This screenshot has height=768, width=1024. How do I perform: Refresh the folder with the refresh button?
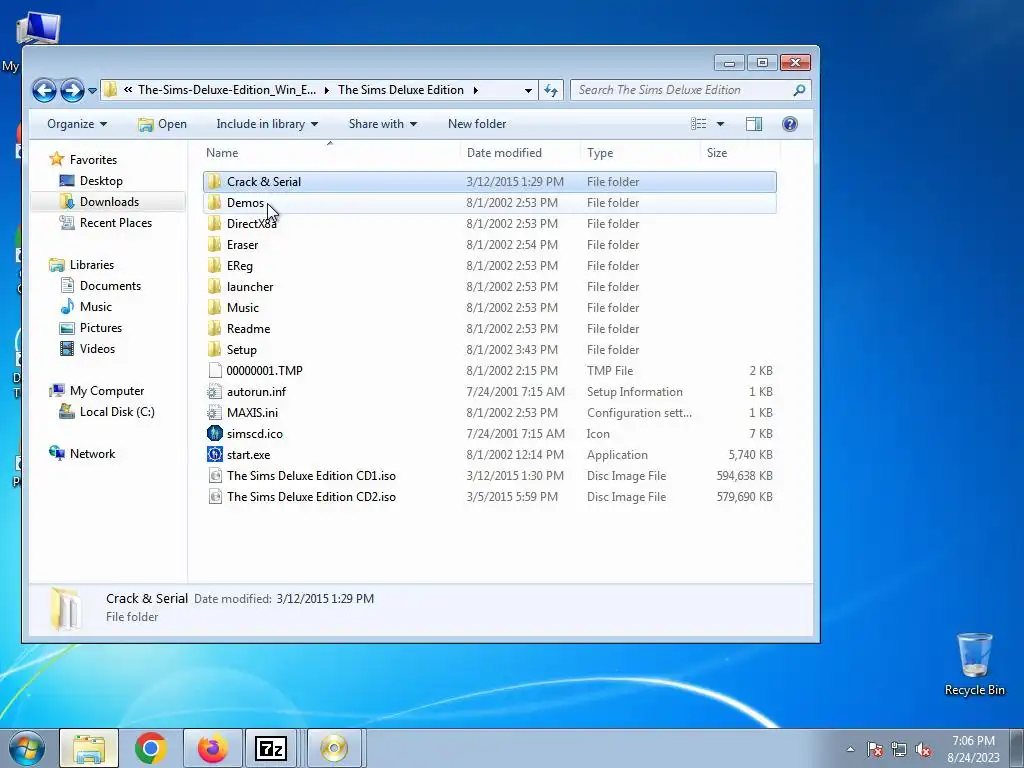[551, 90]
